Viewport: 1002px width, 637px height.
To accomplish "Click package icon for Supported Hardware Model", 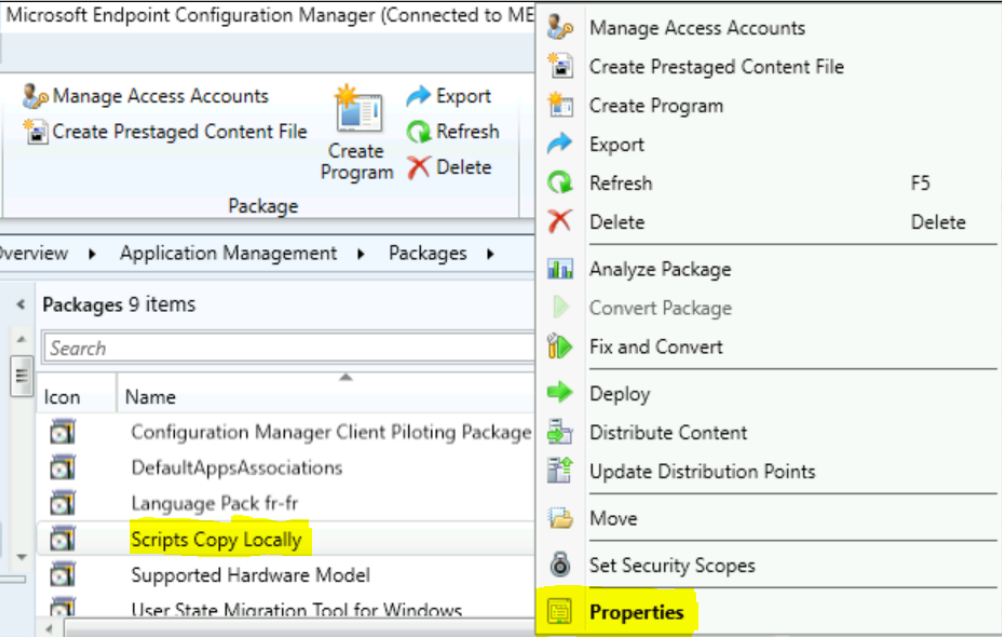I will (63, 576).
